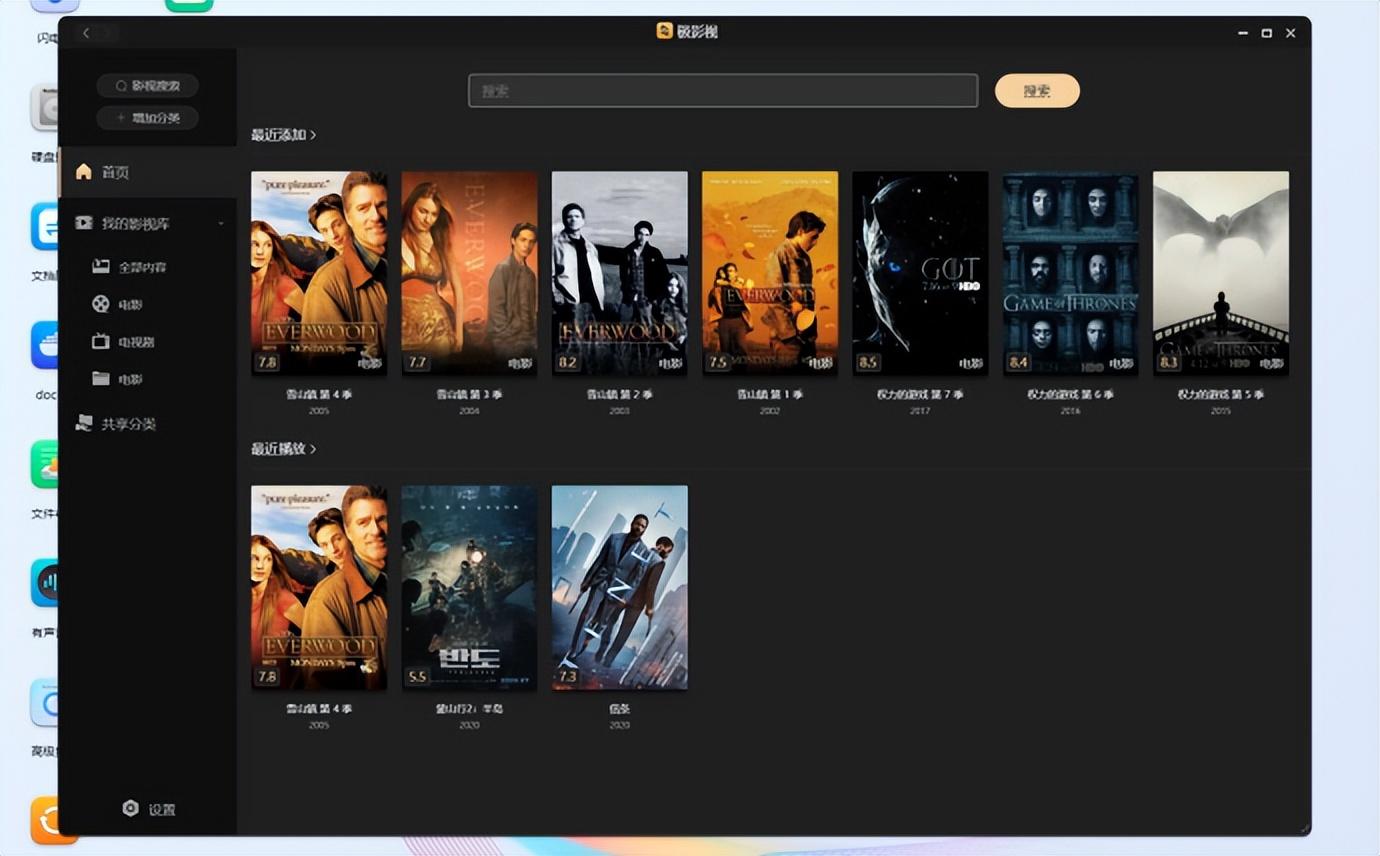Image resolution: width=1380 pixels, height=856 pixels.
Task: Click the 权力的游戏 第 7 季 title
Action: [x=920, y=394]
